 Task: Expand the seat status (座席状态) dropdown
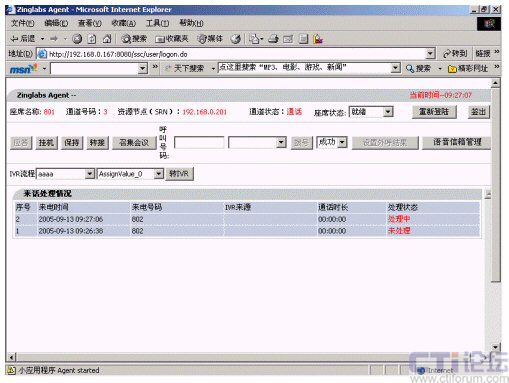click(x=388, y=112)
